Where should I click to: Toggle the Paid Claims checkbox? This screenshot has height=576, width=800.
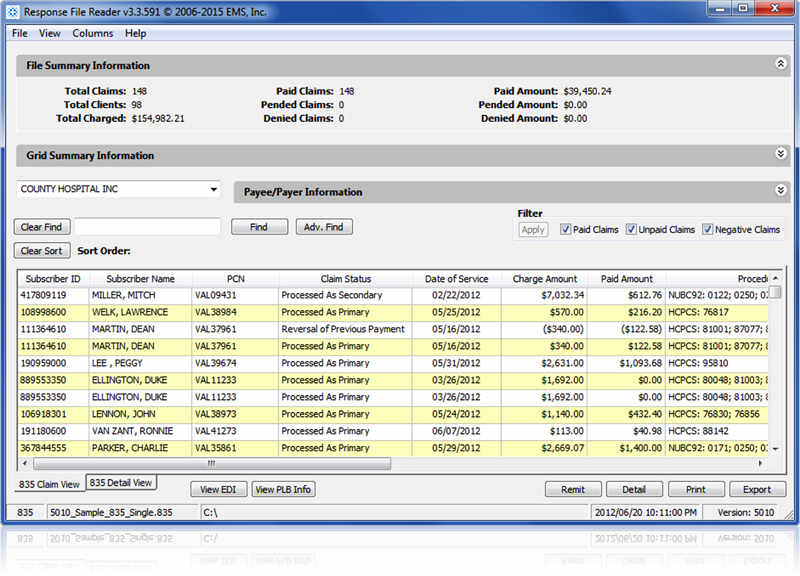(x=566, y=229)
